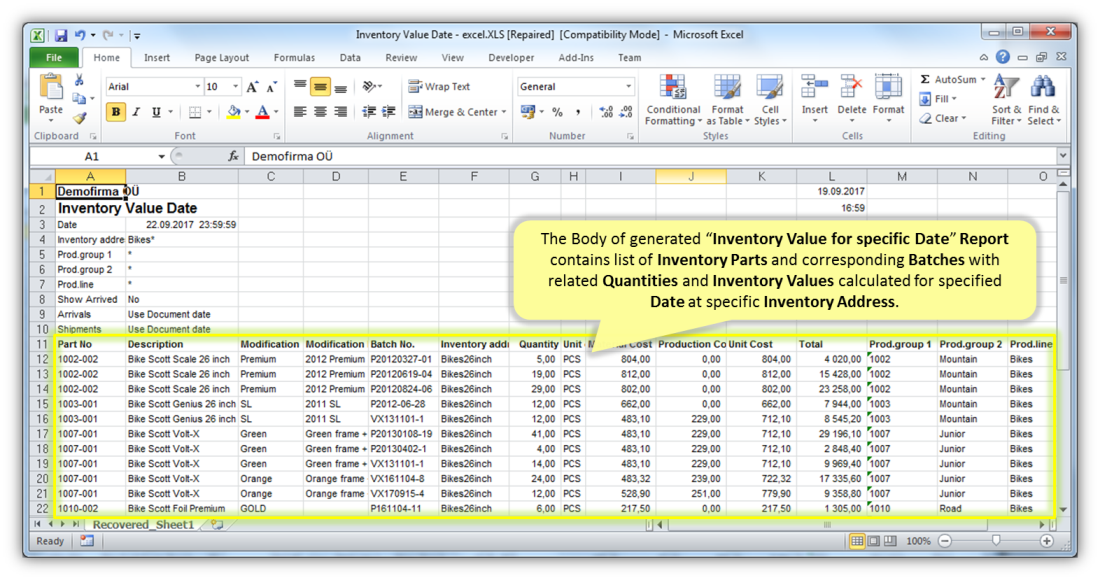Switch to Formulas ribbon tab
The width and height of the screenshot is (1100, 580).
[x=294, y=58]
